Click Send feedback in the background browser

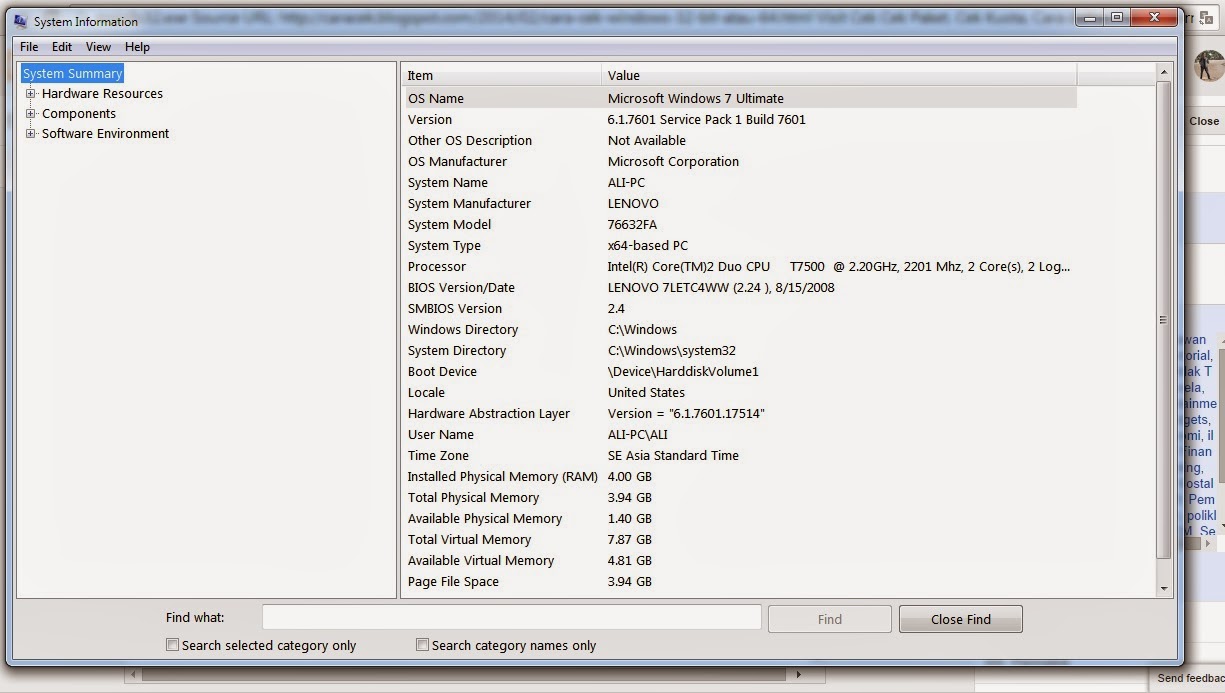pyautogui.click(x=1190, y=678)
